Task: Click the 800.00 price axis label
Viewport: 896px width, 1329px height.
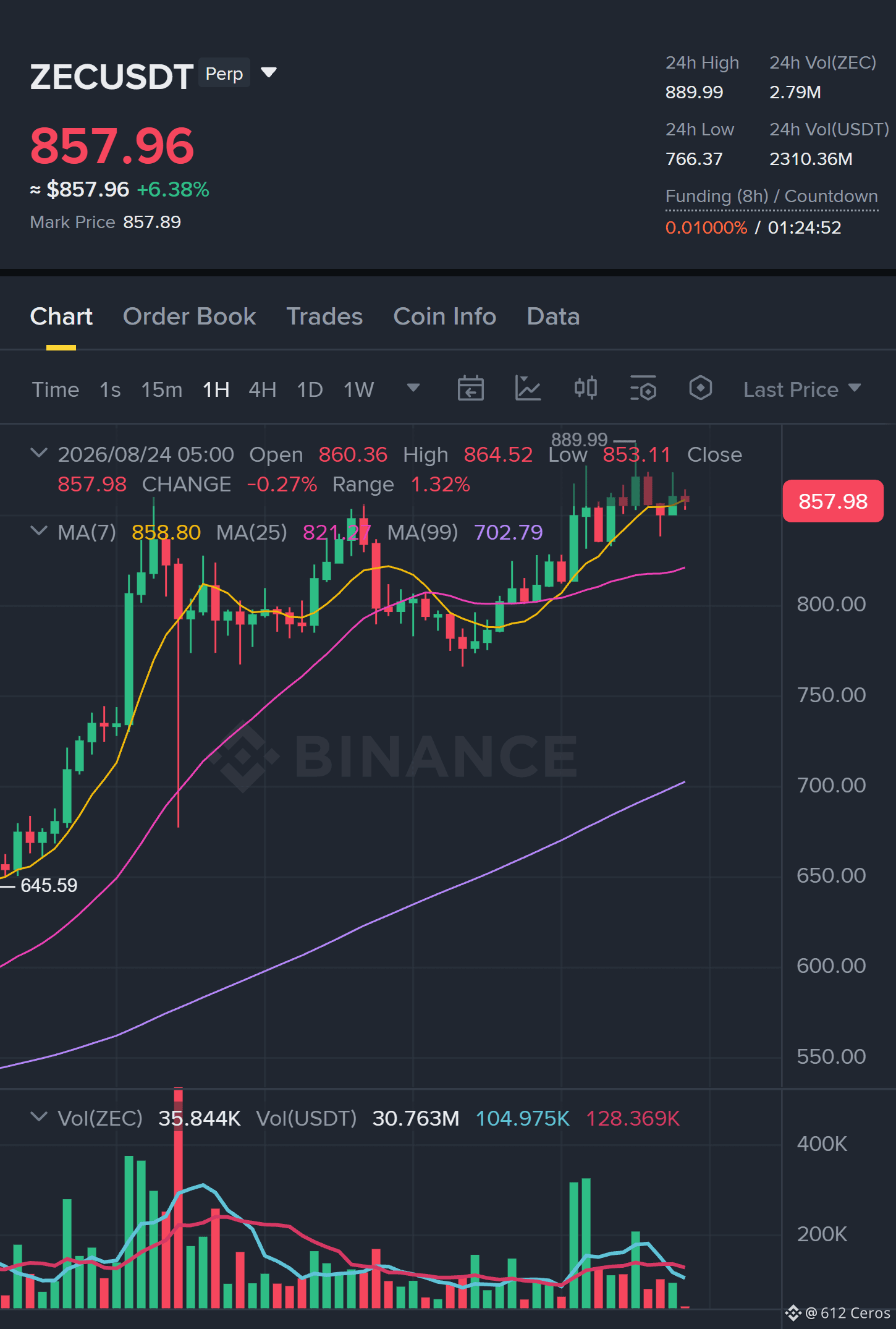Action: click(831, 604)
